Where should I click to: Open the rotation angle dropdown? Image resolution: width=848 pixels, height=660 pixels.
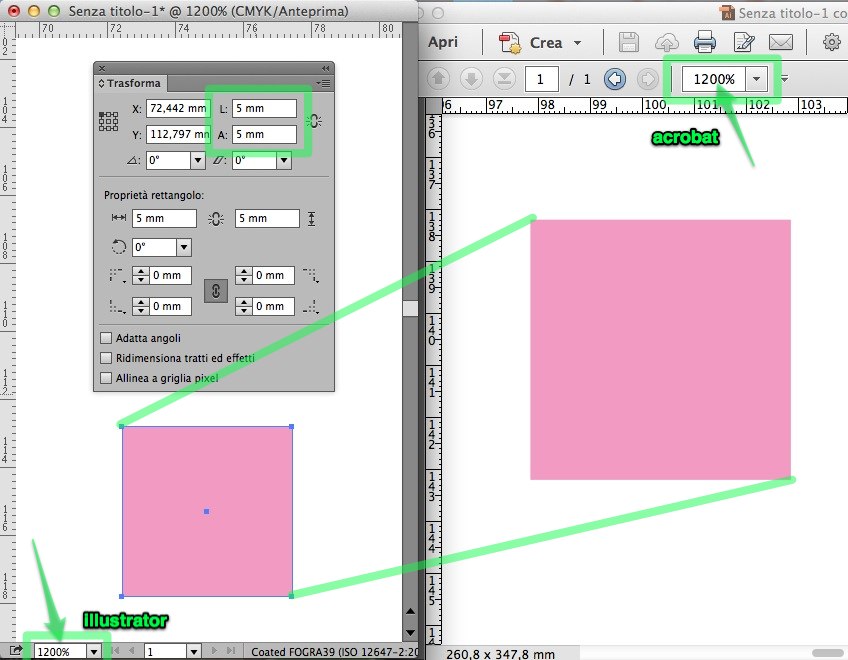[x=198, y=160]
